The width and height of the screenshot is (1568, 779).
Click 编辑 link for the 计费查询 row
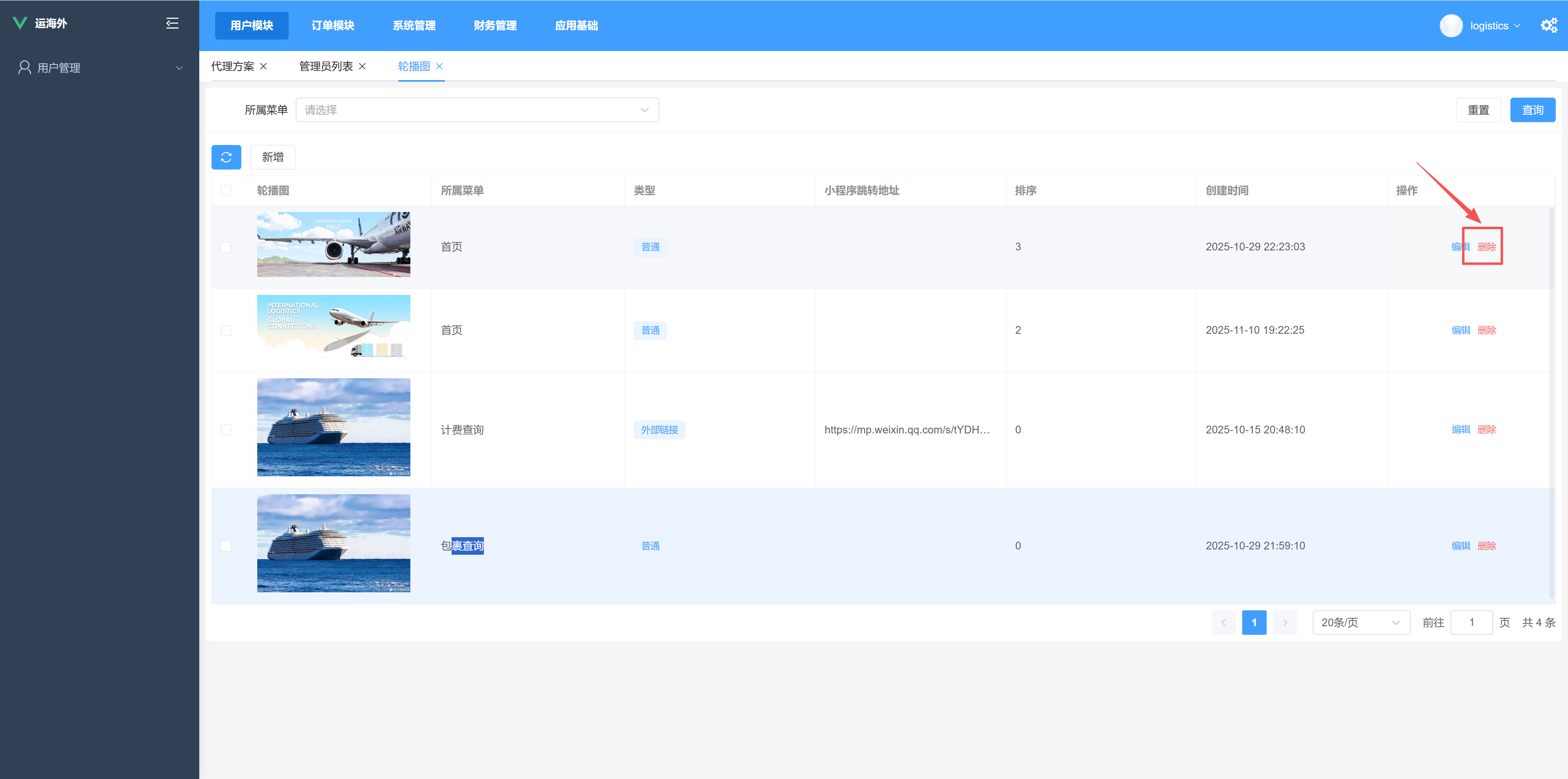[x=1460, y=430]
